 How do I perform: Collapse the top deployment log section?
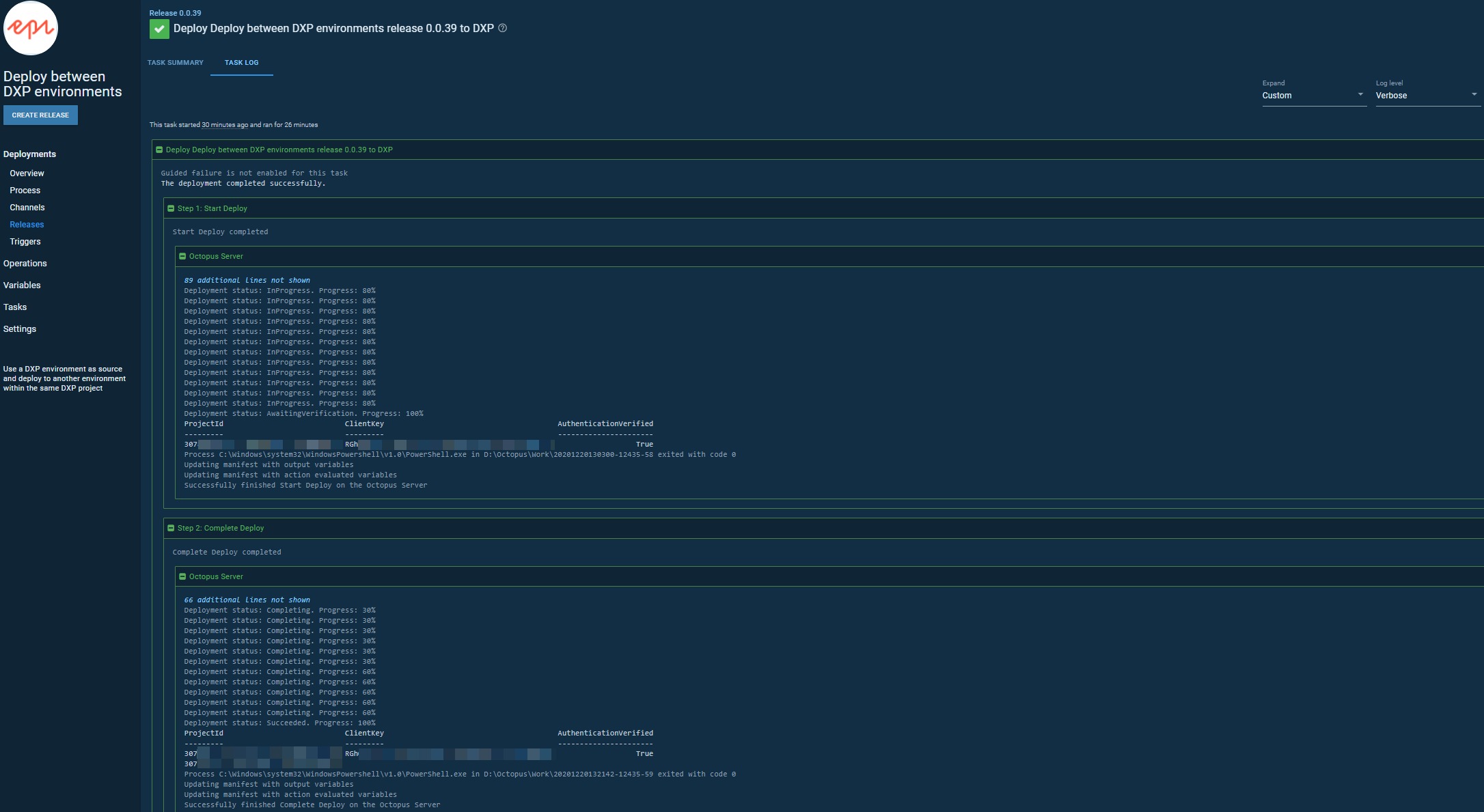159,150
